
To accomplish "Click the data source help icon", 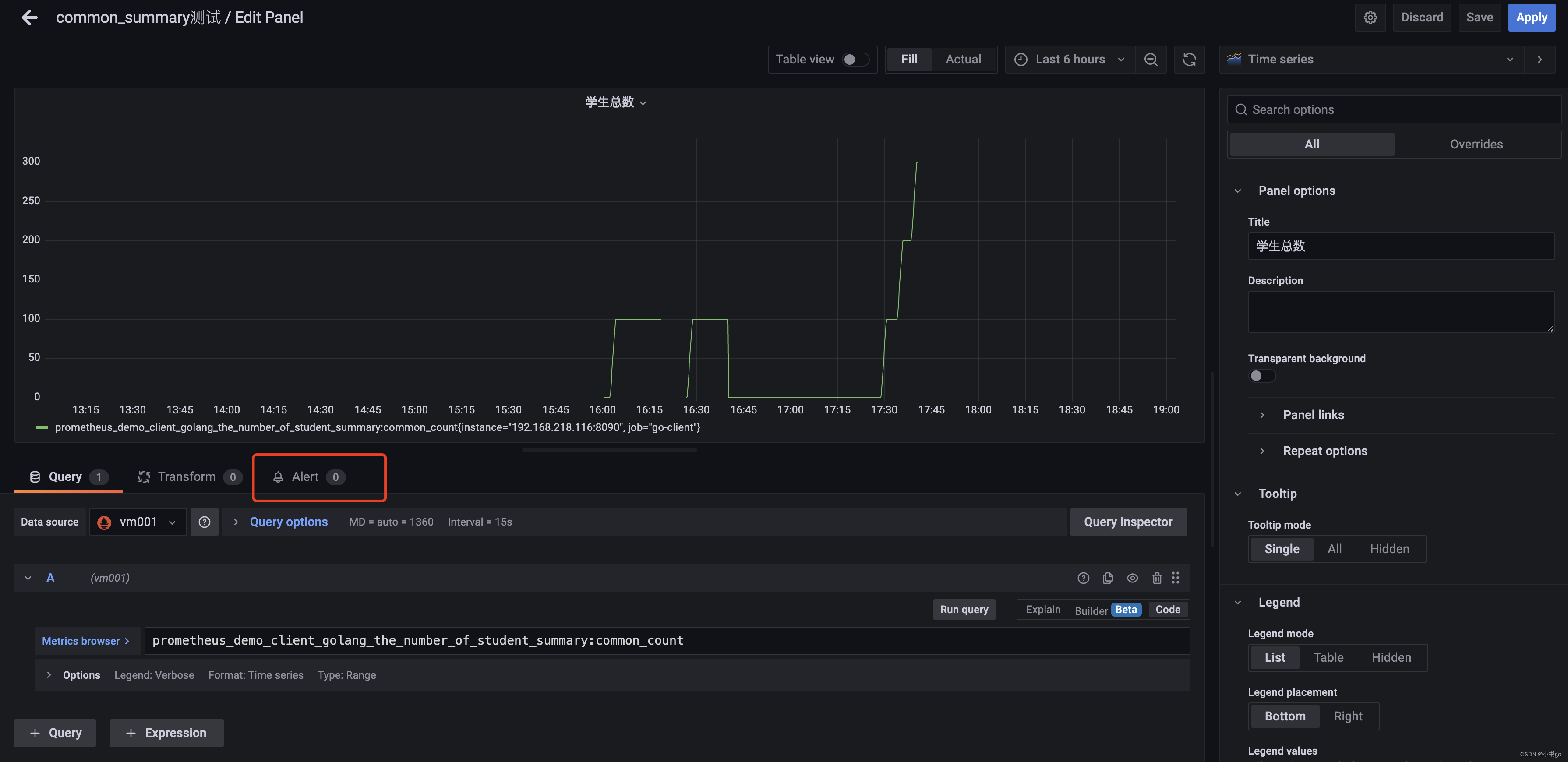I will point(205,522).
